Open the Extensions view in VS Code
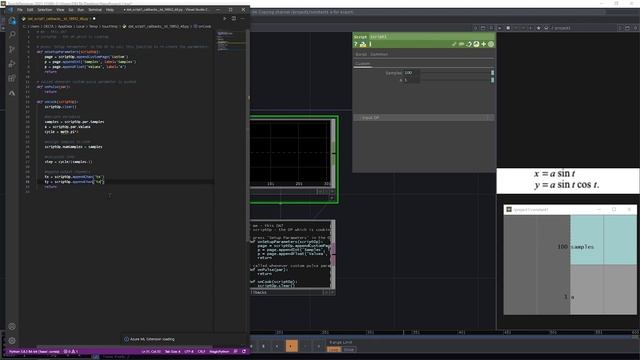 (x=12, y=78)
